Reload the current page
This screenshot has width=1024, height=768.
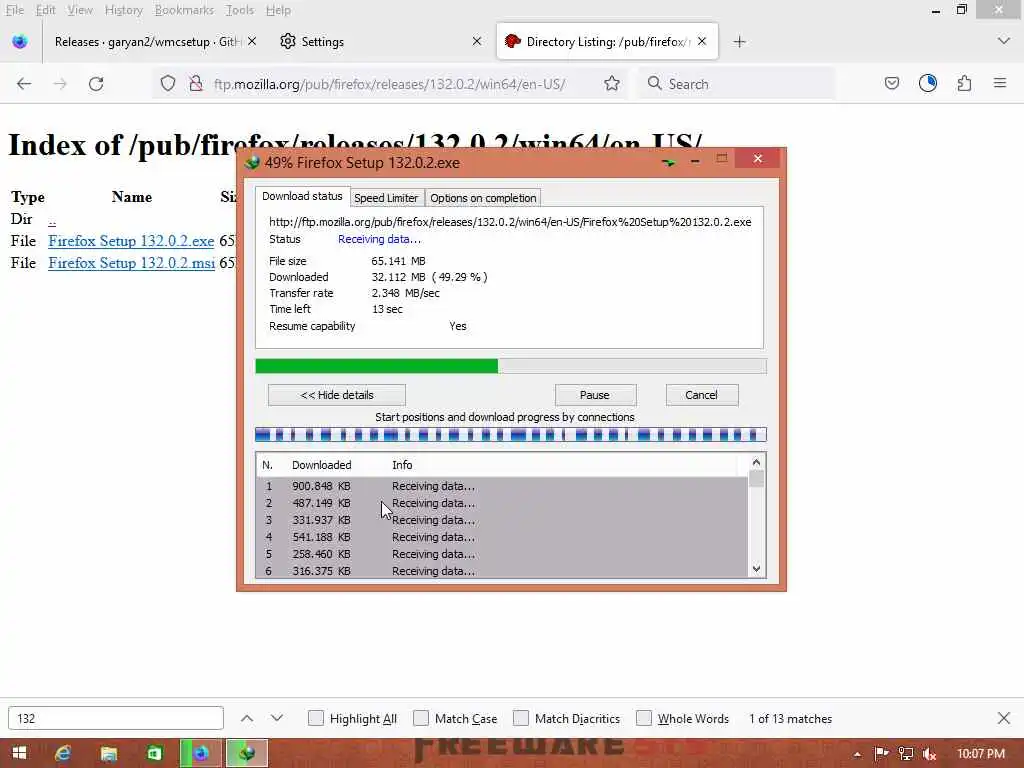click(x=96, y=84)
